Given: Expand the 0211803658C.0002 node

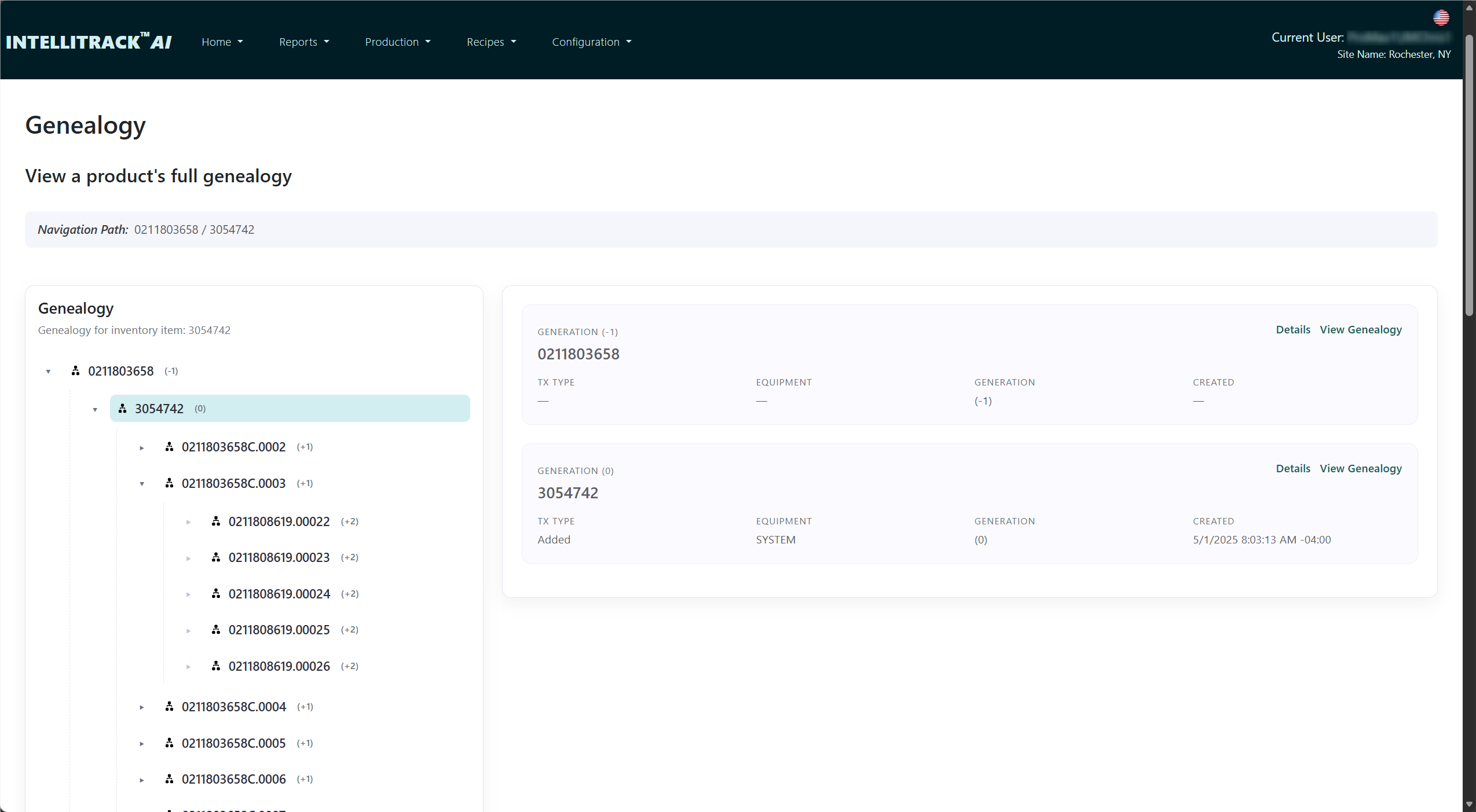Looking at the screenshot, I should click(141, 448).
